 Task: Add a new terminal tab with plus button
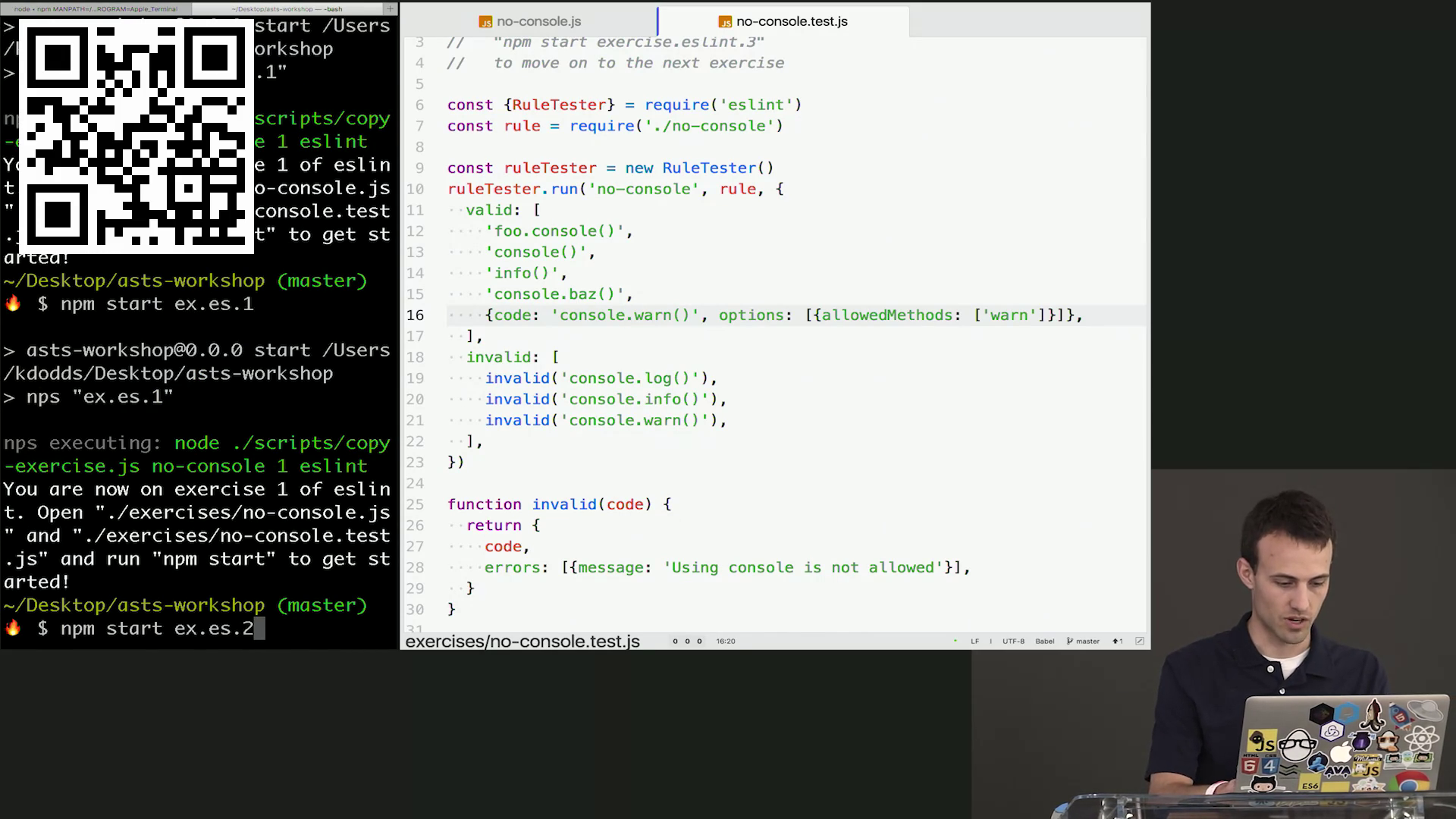(390, 9)
